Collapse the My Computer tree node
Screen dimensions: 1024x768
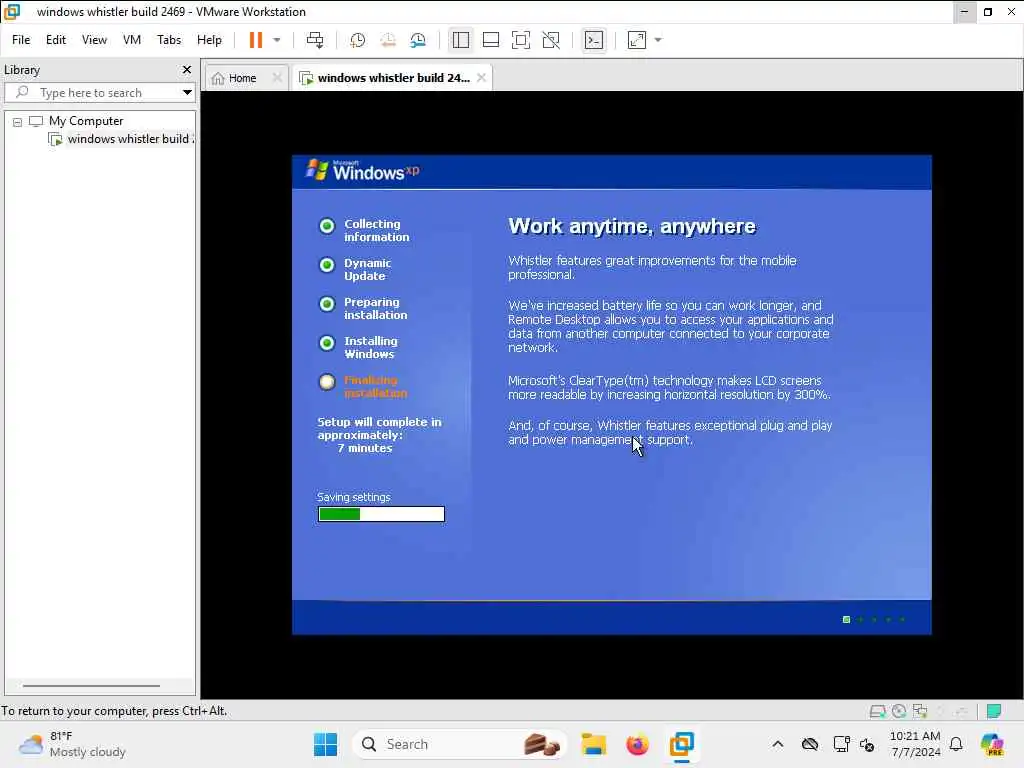click(18, 121)
